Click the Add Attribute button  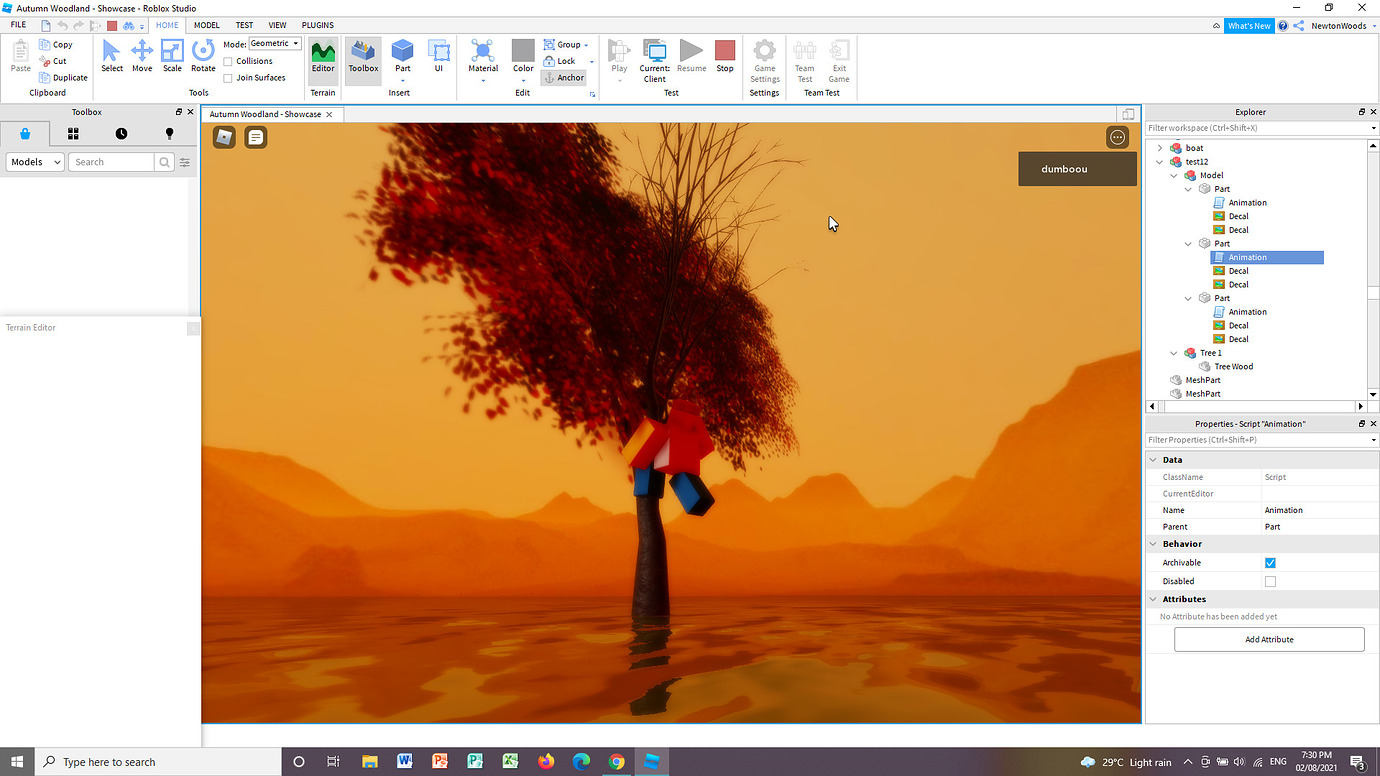1269,640
